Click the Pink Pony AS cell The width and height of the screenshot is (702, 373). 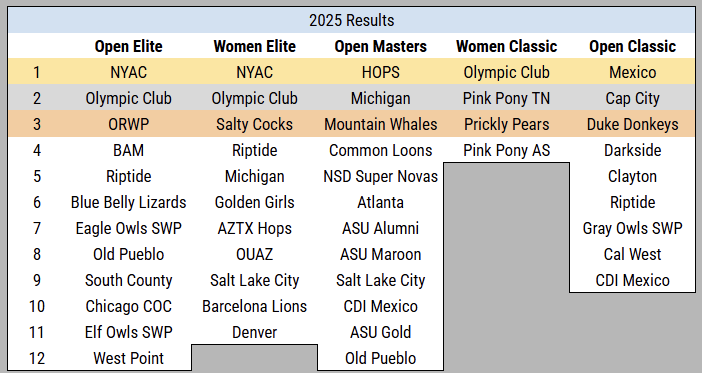coord(507,150)
